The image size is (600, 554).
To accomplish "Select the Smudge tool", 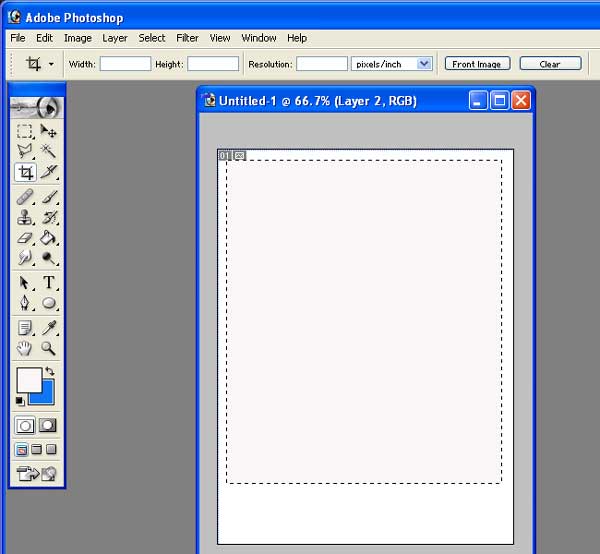I will (x=25, y=258).
